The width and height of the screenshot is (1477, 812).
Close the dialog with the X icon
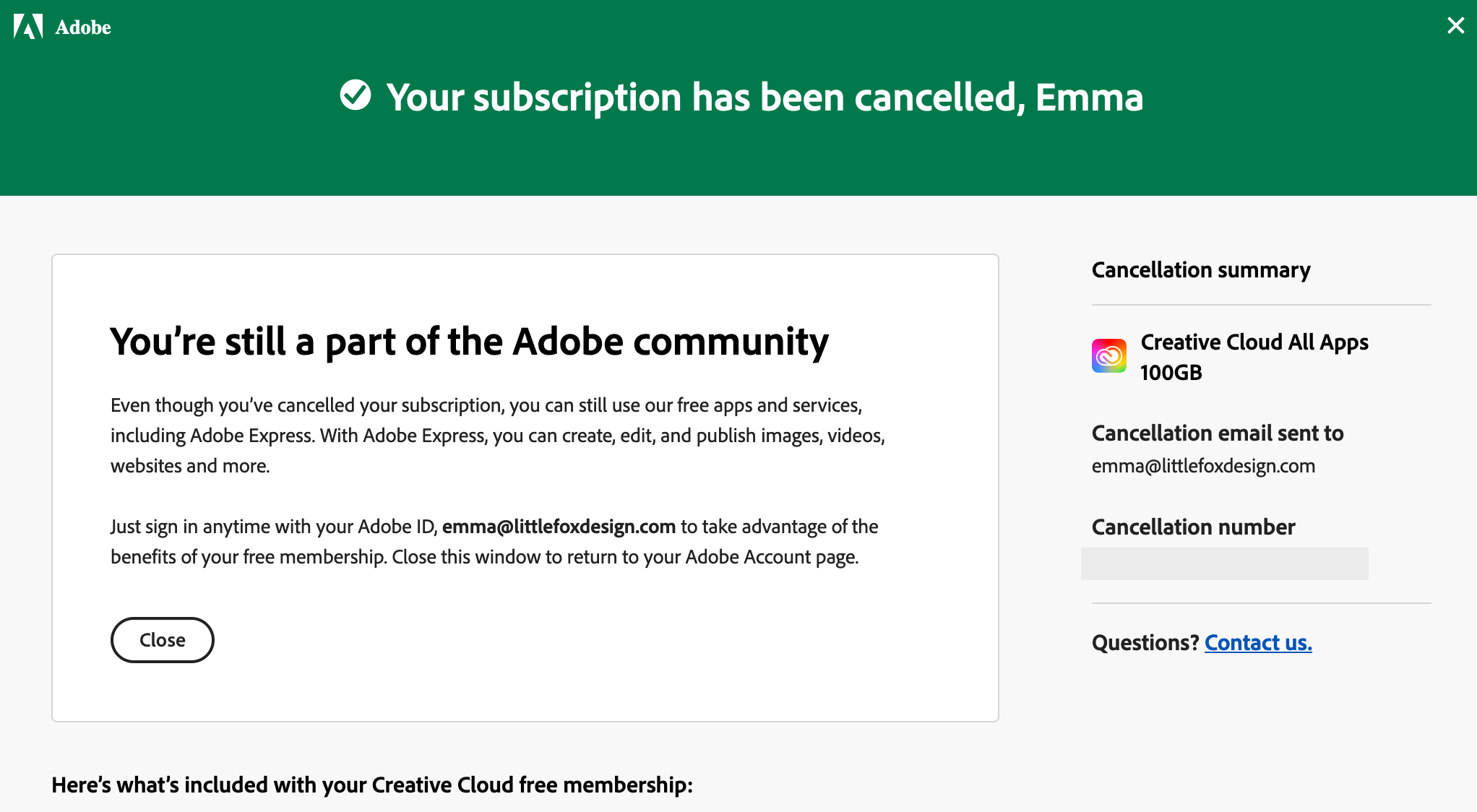pos(1456,26)
